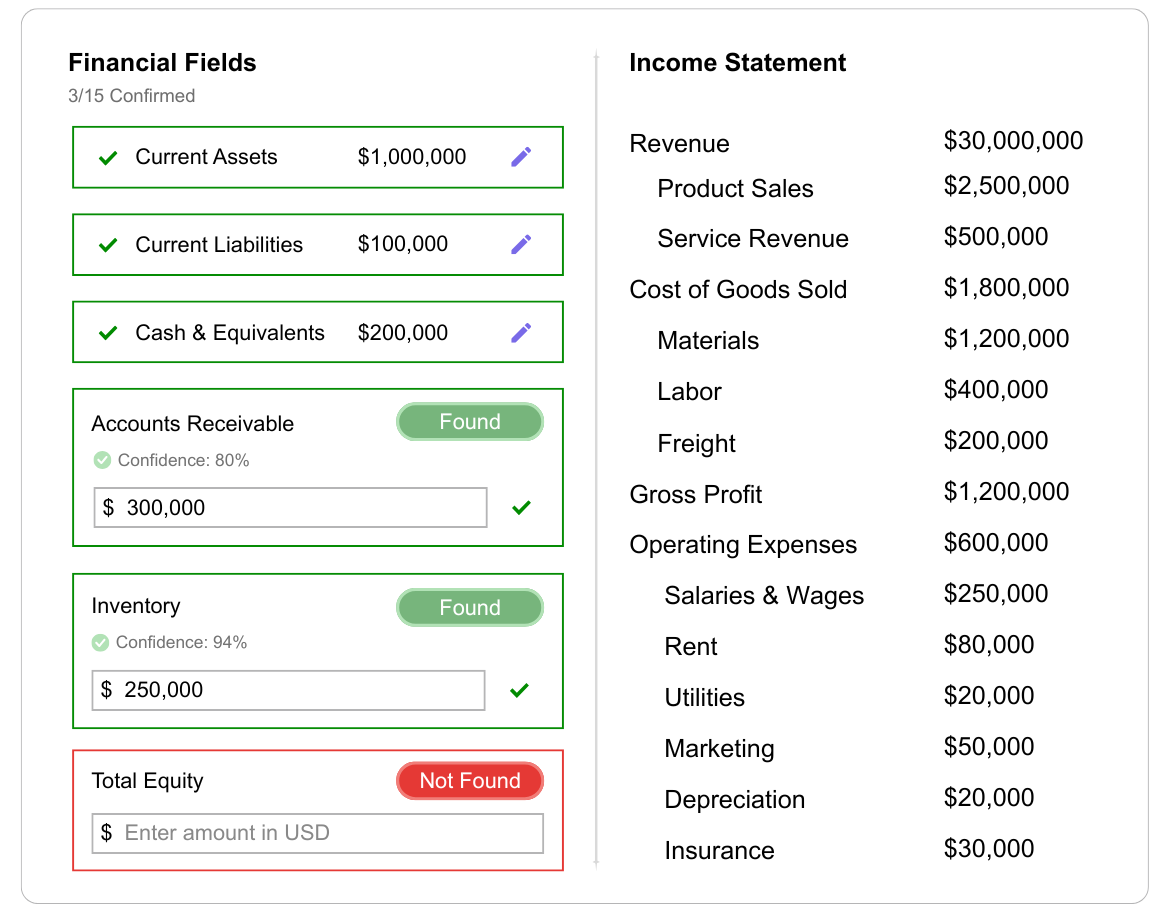Click the Accounts Receivable Found badge
This screenshot has width=1169, height=921.
[x=469, y=422]
